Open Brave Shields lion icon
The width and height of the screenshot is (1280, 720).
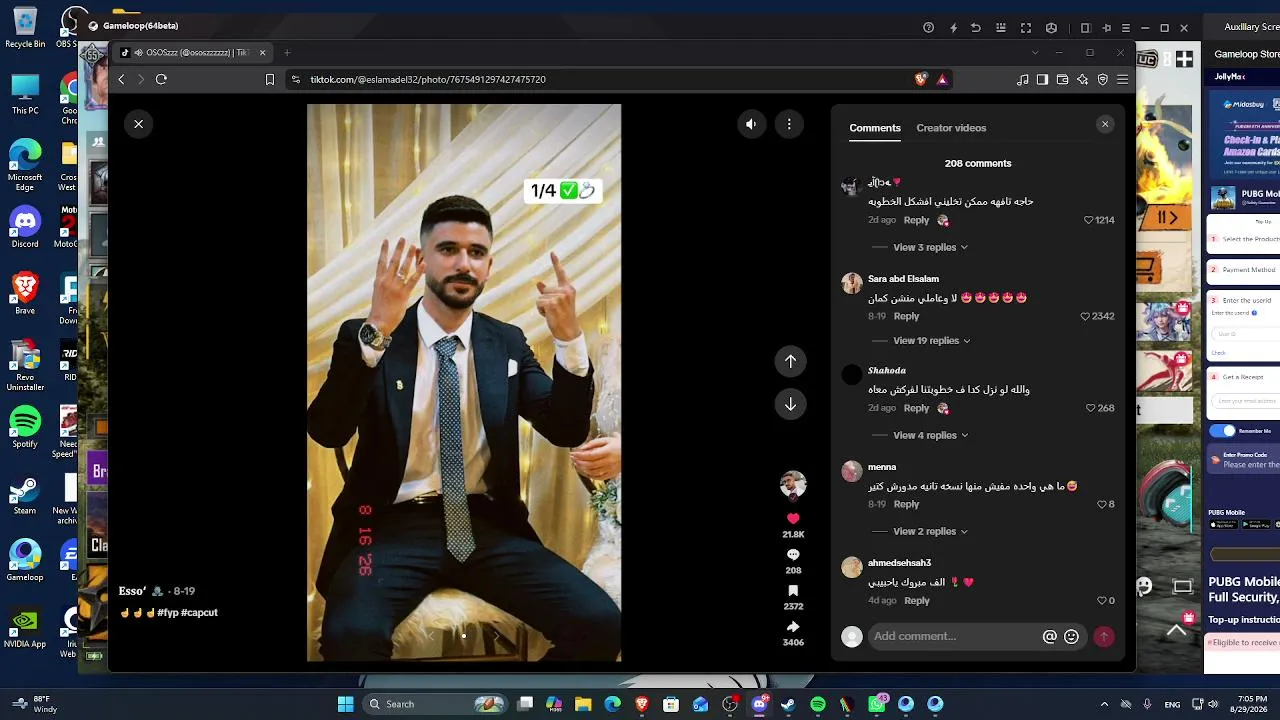921,79
